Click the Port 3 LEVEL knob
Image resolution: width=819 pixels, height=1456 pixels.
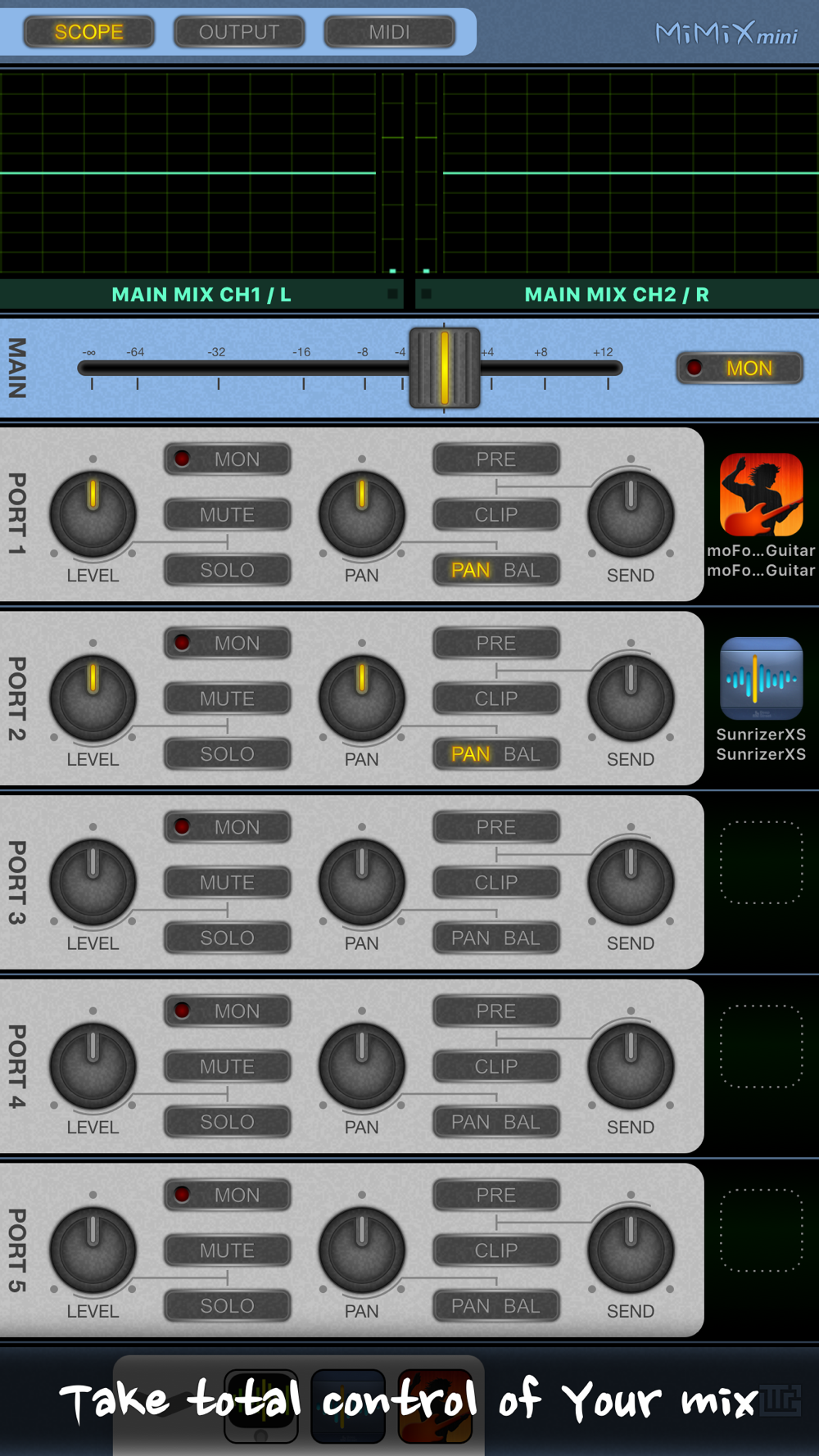tap(93, 883)
